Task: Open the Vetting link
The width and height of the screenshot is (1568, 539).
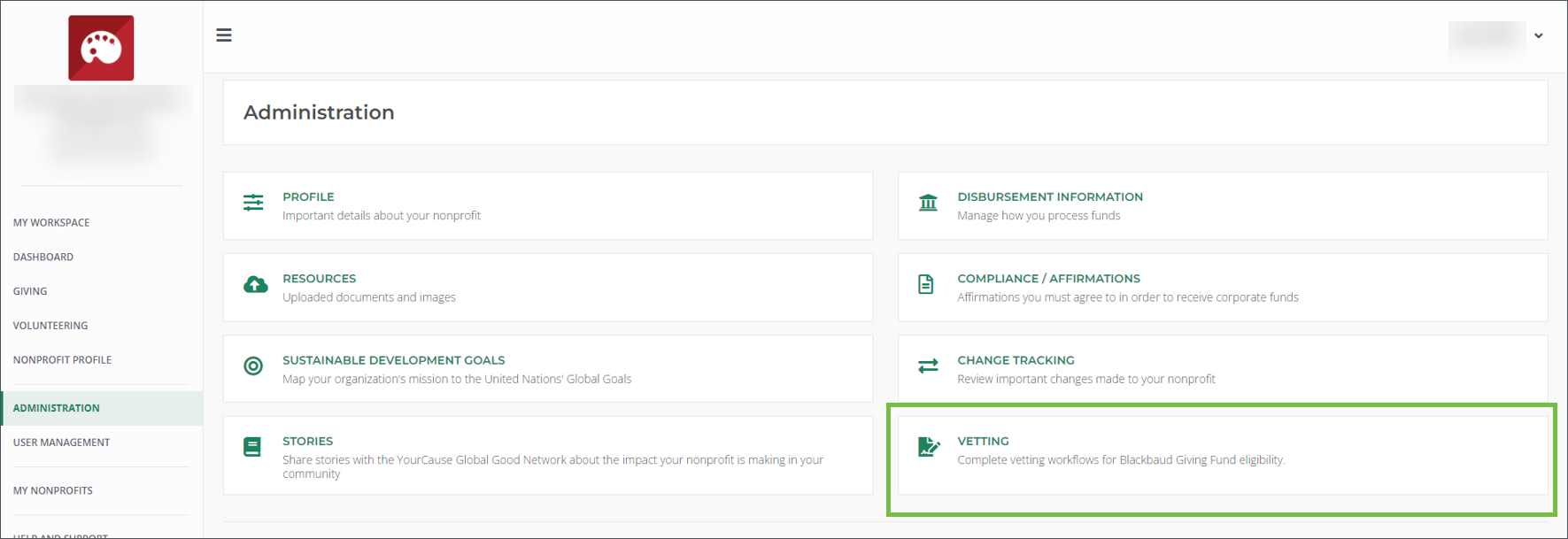Action: [983, 442]
